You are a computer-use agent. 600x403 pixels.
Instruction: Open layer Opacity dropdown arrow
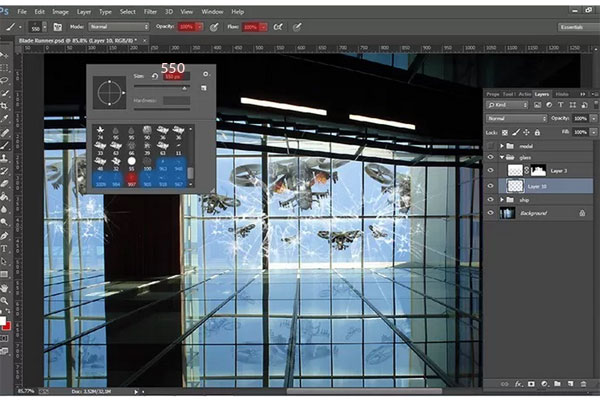[x=593, y=119]
